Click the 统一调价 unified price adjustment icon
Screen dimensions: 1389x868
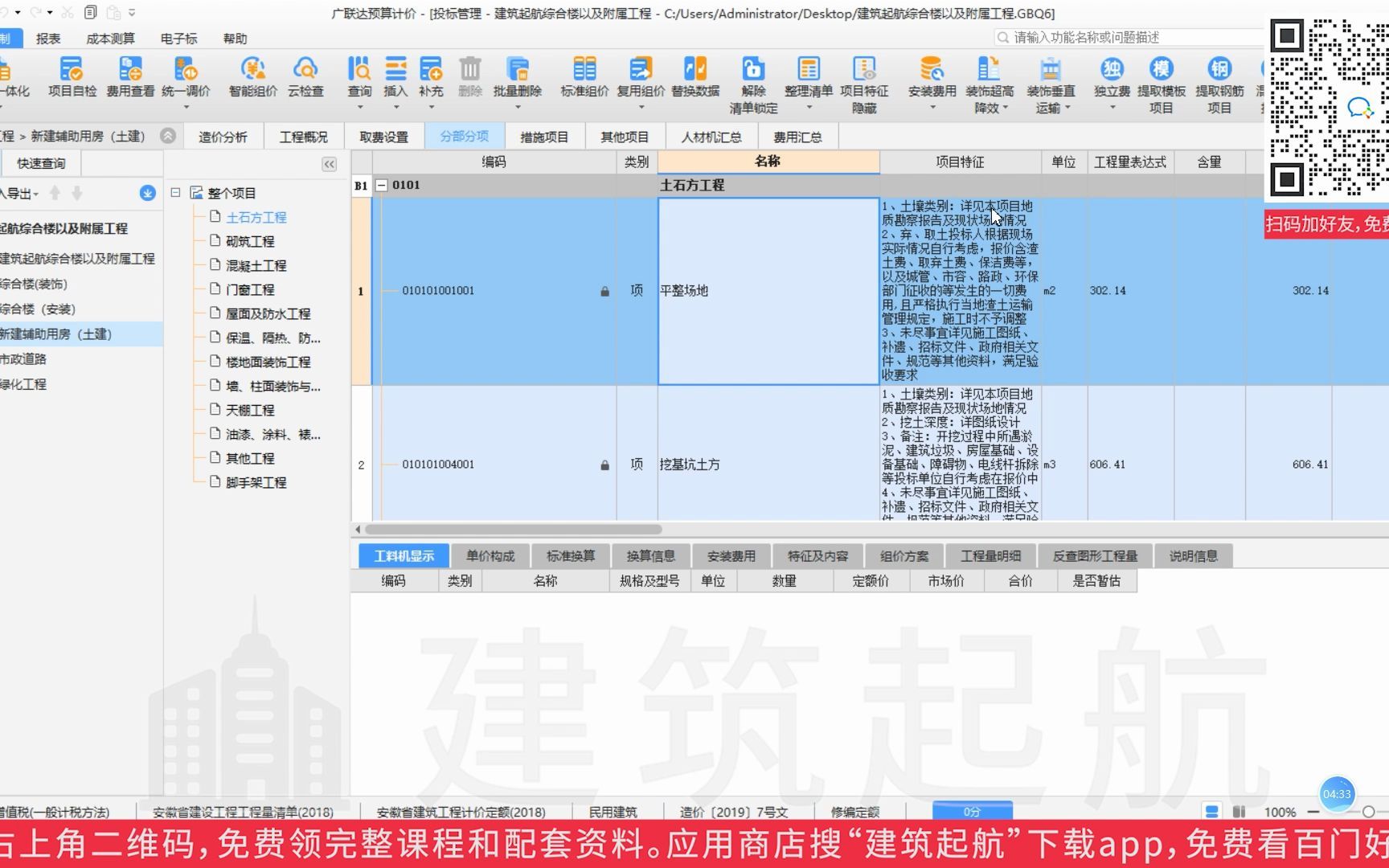coord(186,77)
